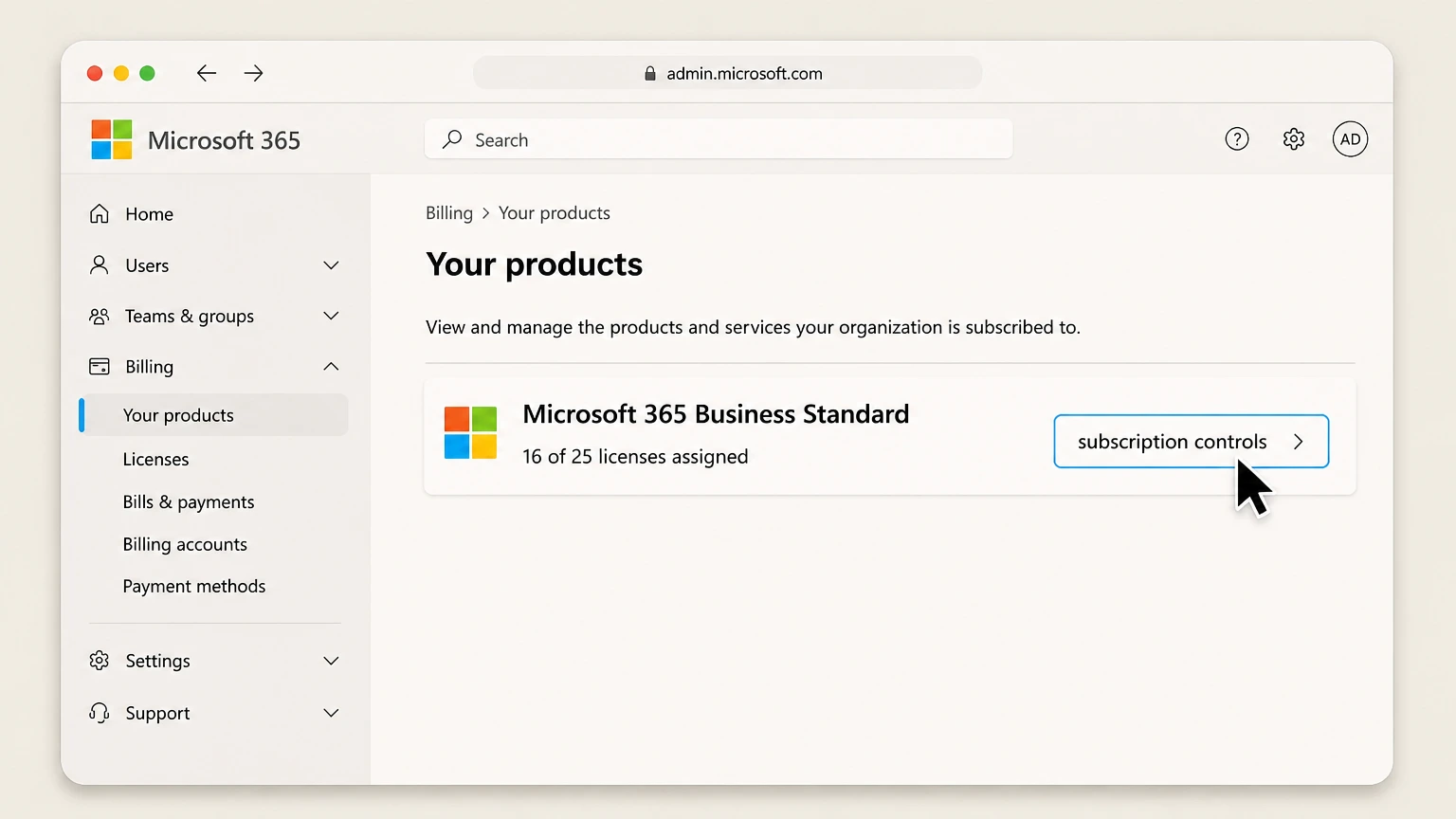Image resolution: width=1456 pixels, height=819 pixels.
Task: Expand the Settings section chevron
Action: point(331,661)
